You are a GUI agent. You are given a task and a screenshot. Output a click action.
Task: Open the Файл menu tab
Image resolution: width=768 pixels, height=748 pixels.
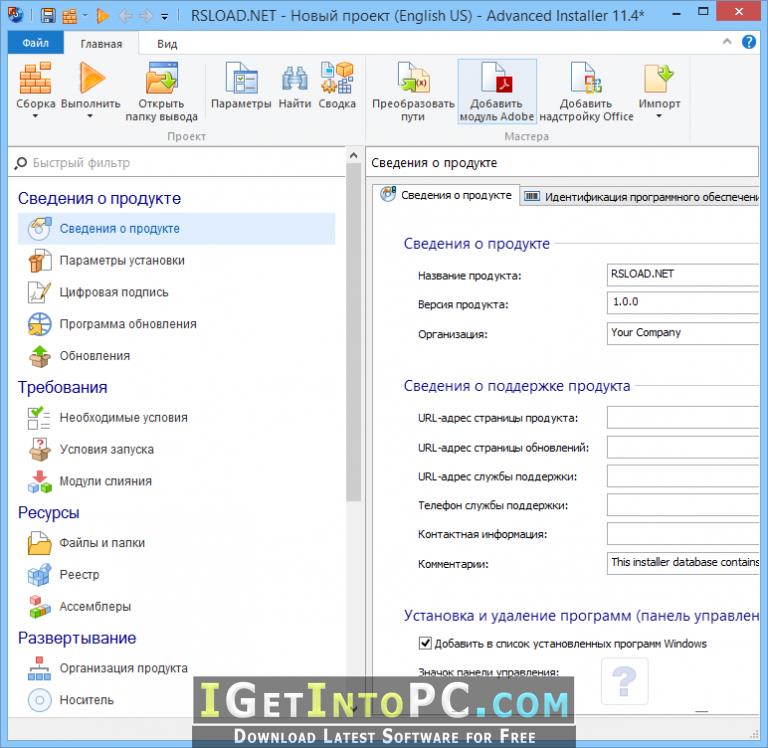35,43
